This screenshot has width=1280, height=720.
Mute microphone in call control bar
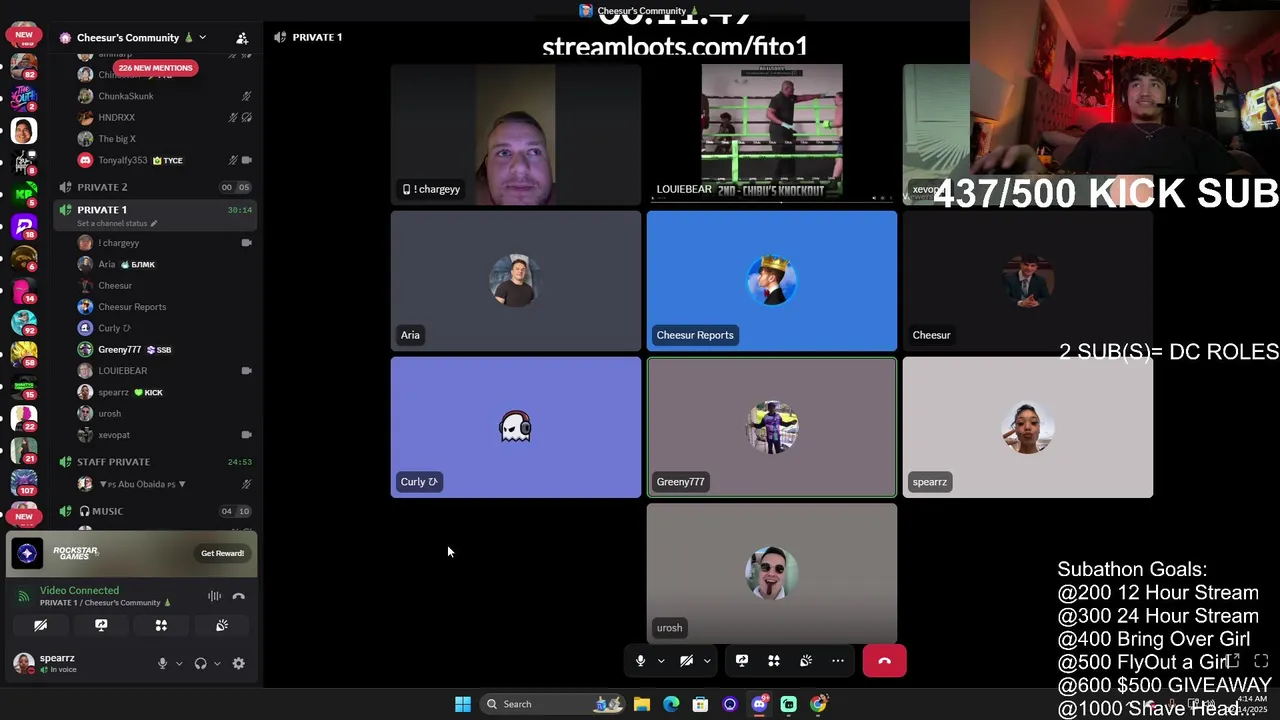click(x=641, y=661)
